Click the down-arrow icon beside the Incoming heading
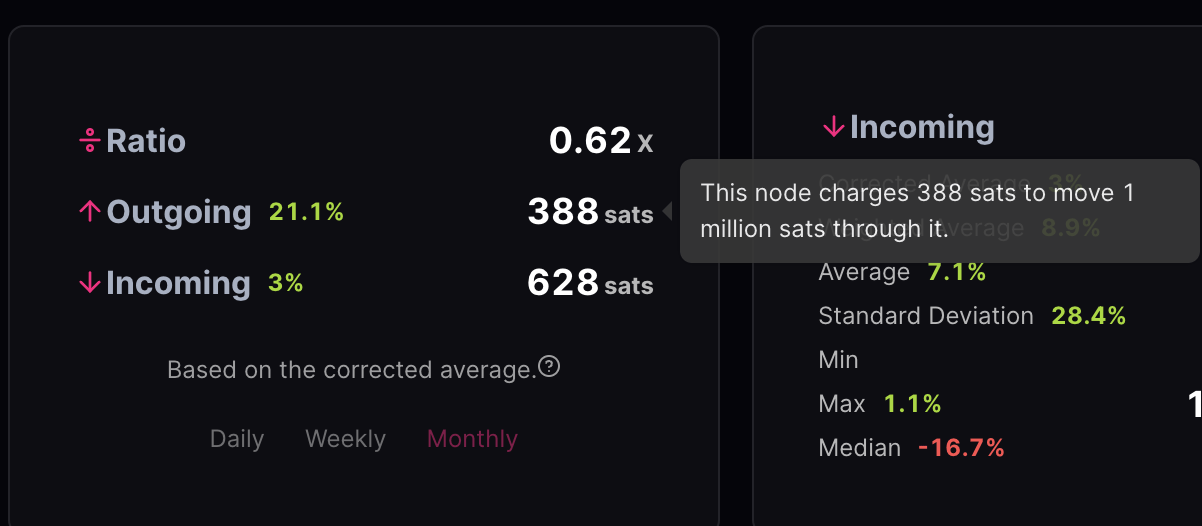 833,127
